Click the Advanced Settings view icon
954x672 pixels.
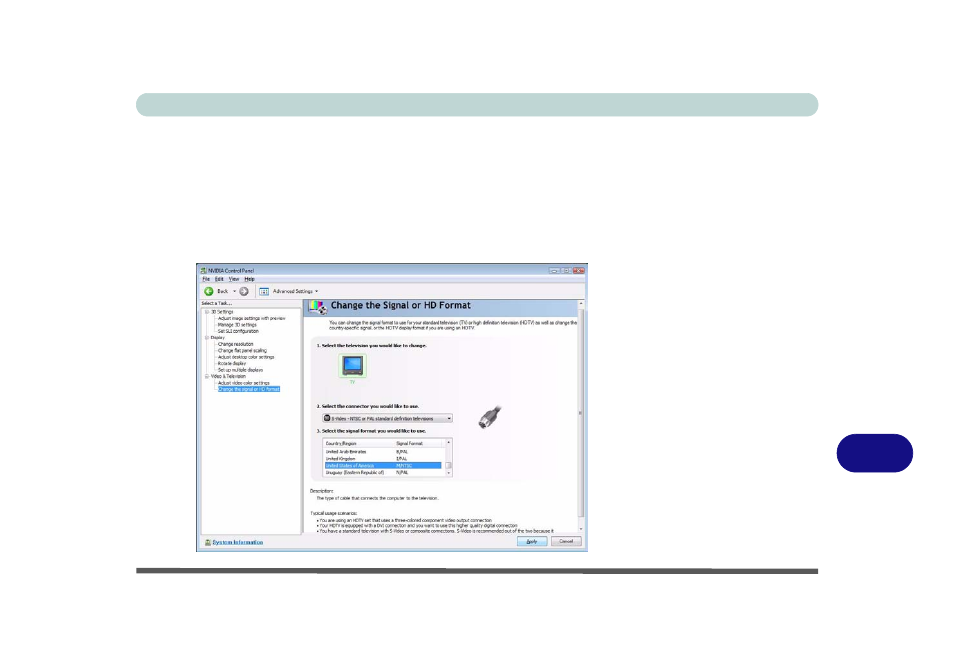coord(264,291)
